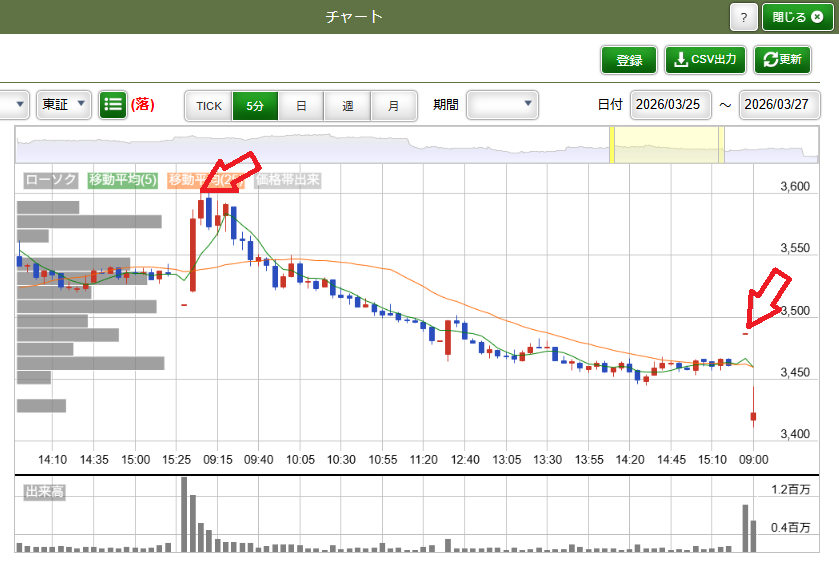Switch to the TICK chart tab
Image resolution: width=839 pixels, height=579 pixels.
click(209, 105)
